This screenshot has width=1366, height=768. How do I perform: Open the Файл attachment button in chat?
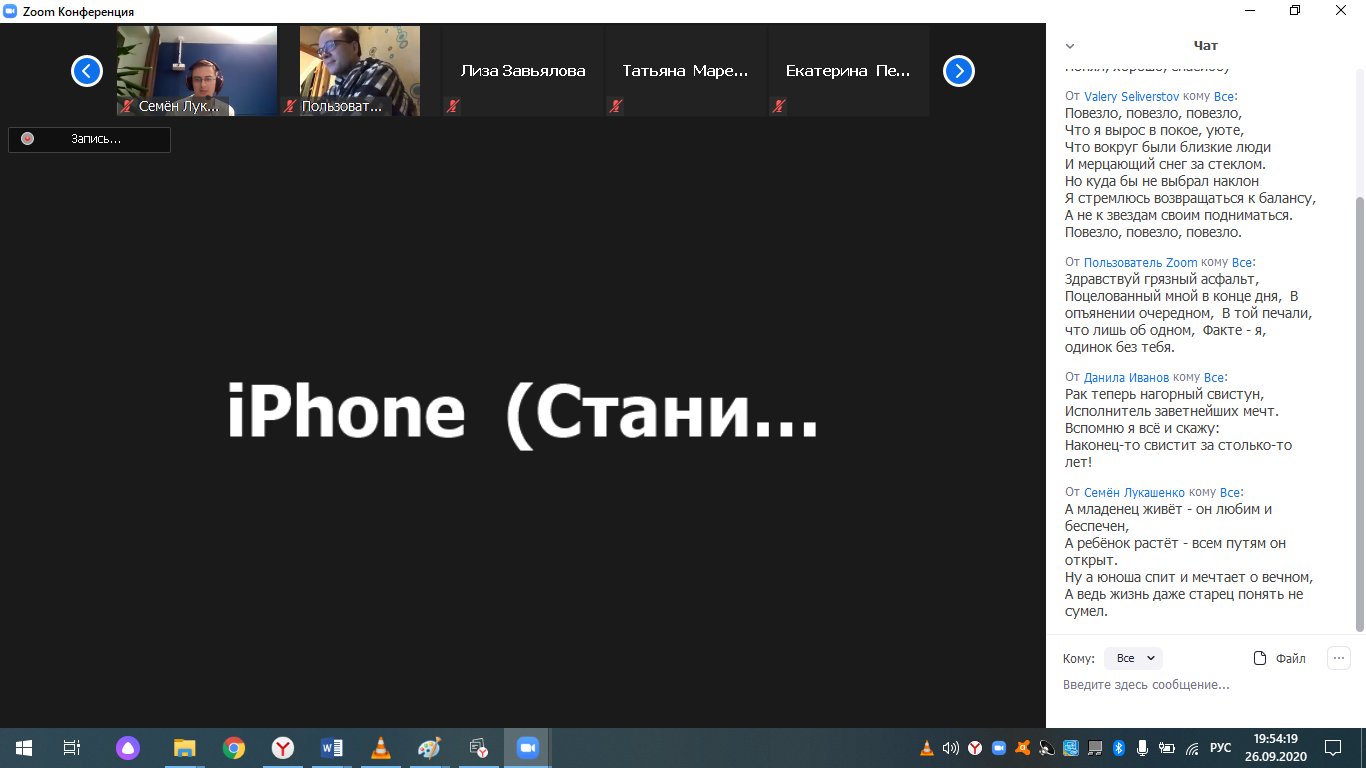pos(1280,658)
